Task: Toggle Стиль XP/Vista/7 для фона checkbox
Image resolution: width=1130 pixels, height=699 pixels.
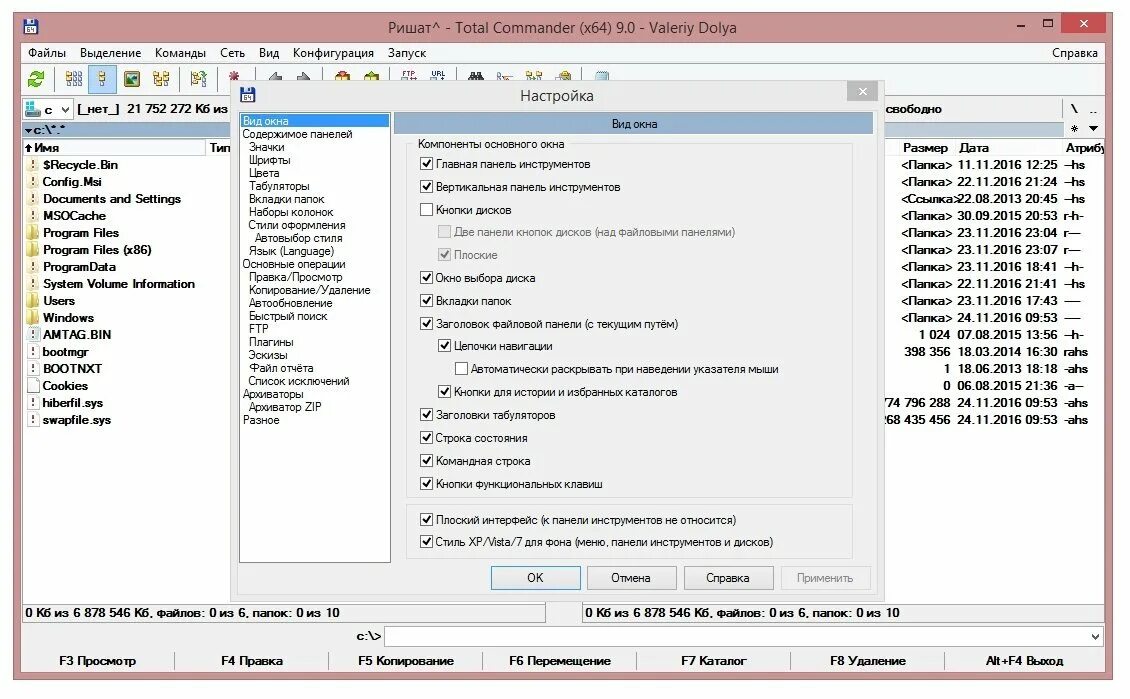Action: coord(426,542)
